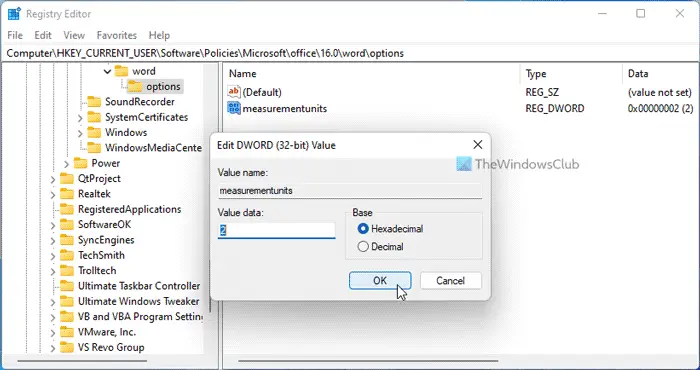Expand the Ultimate Windows Tweaker key
Image resolution: width=700 pixels, height=370 pixels.
[x=53, y=302]
